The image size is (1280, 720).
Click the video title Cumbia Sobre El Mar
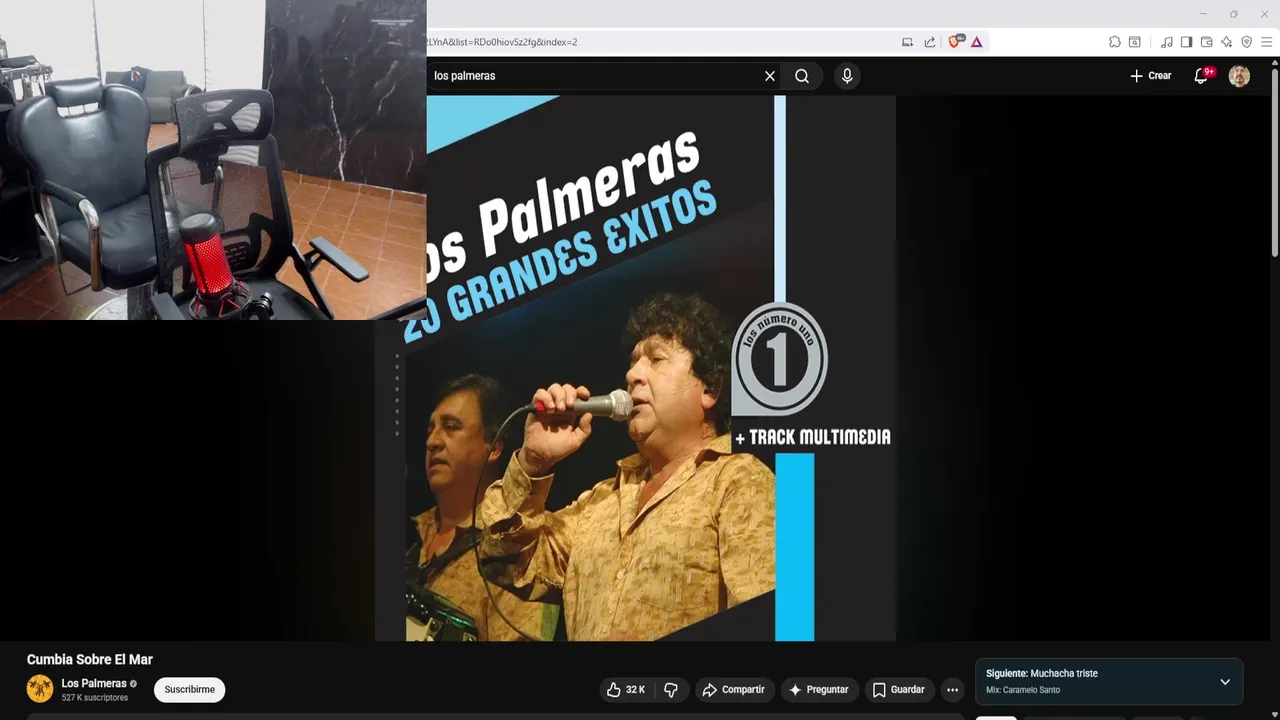pyautogui.click(x=90, y=660)
